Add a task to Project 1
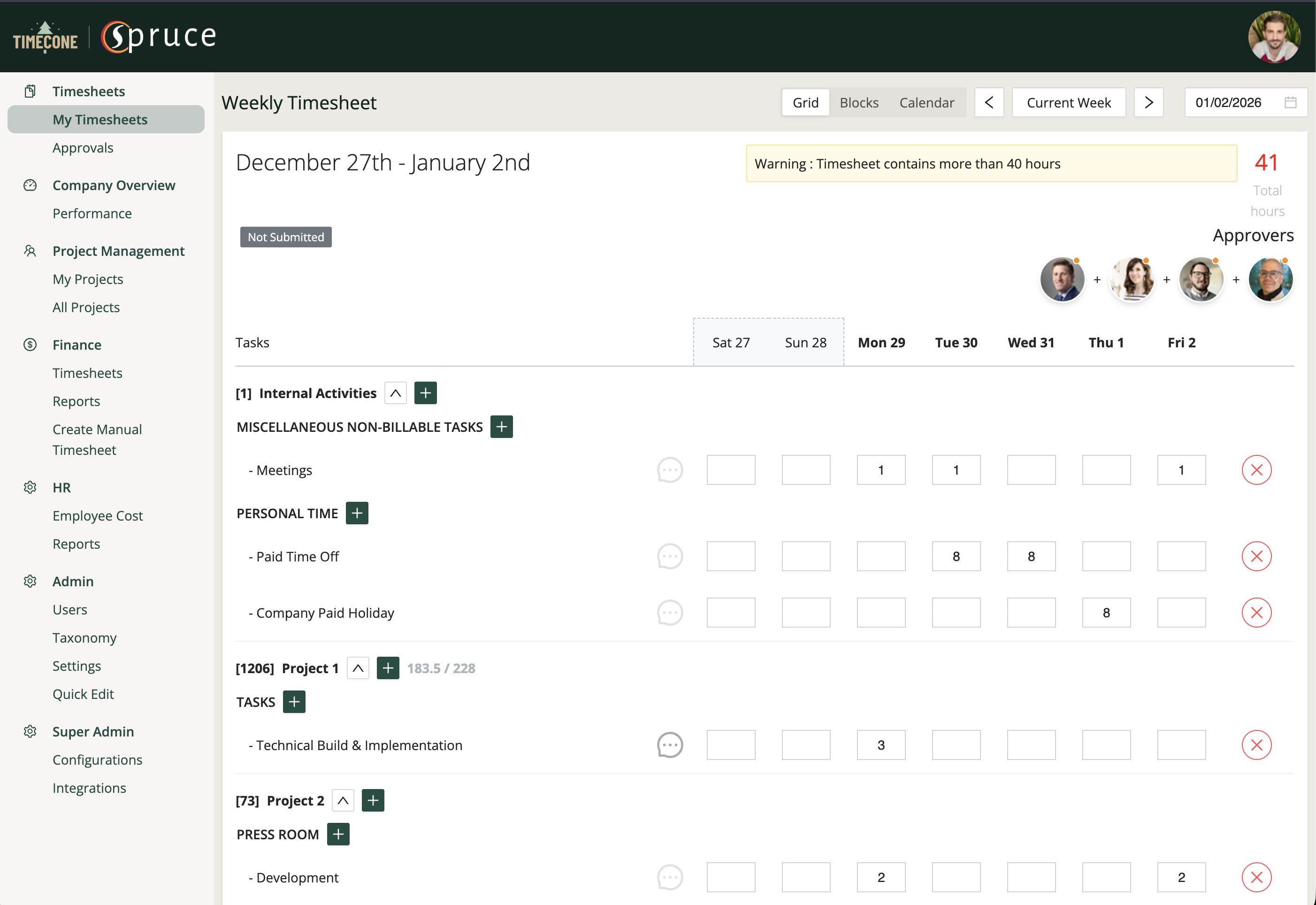The width and height of the screenshot is (1316, 905). (x=388, y=667)
